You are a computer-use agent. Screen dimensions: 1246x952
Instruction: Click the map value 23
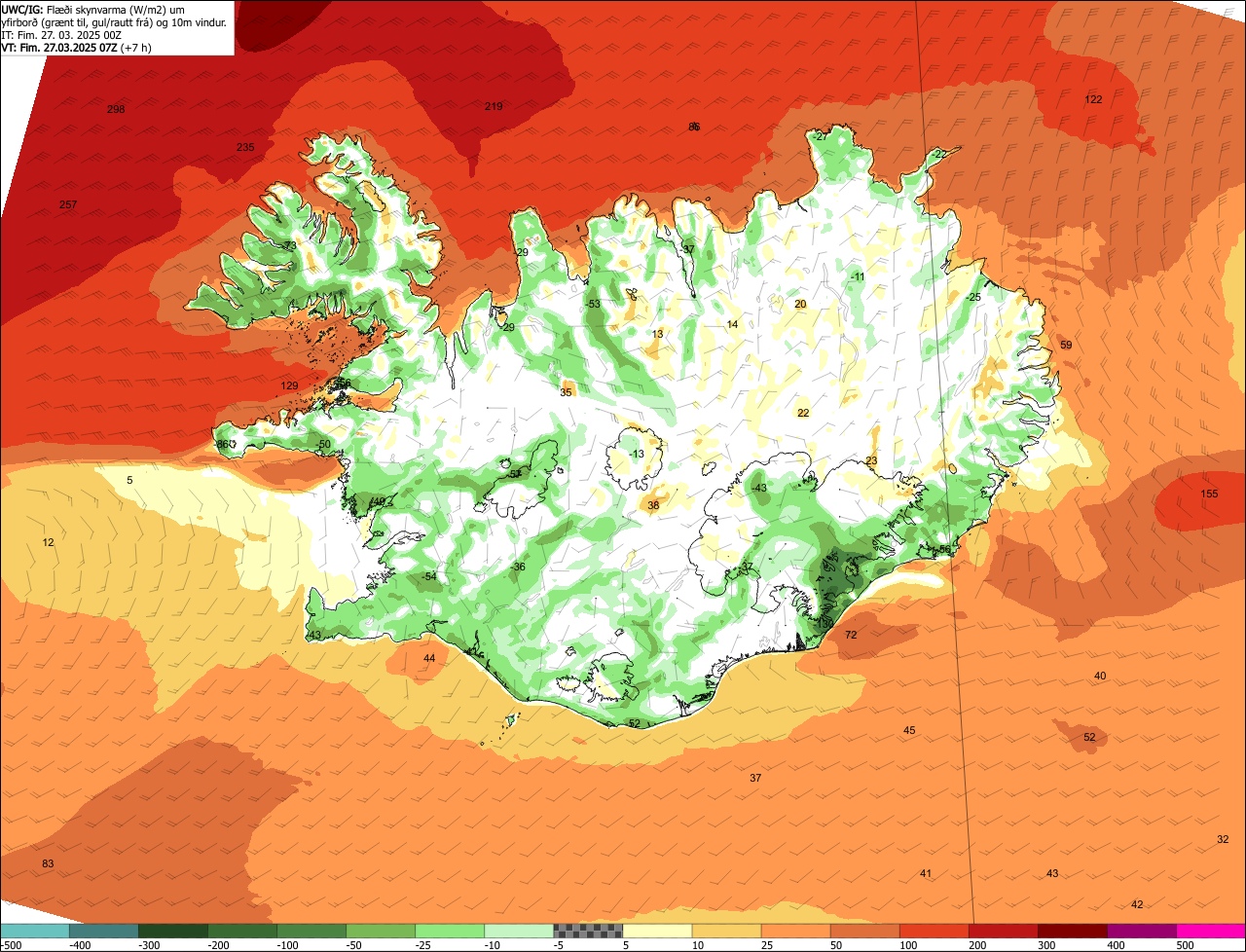(x=871, y=461)
